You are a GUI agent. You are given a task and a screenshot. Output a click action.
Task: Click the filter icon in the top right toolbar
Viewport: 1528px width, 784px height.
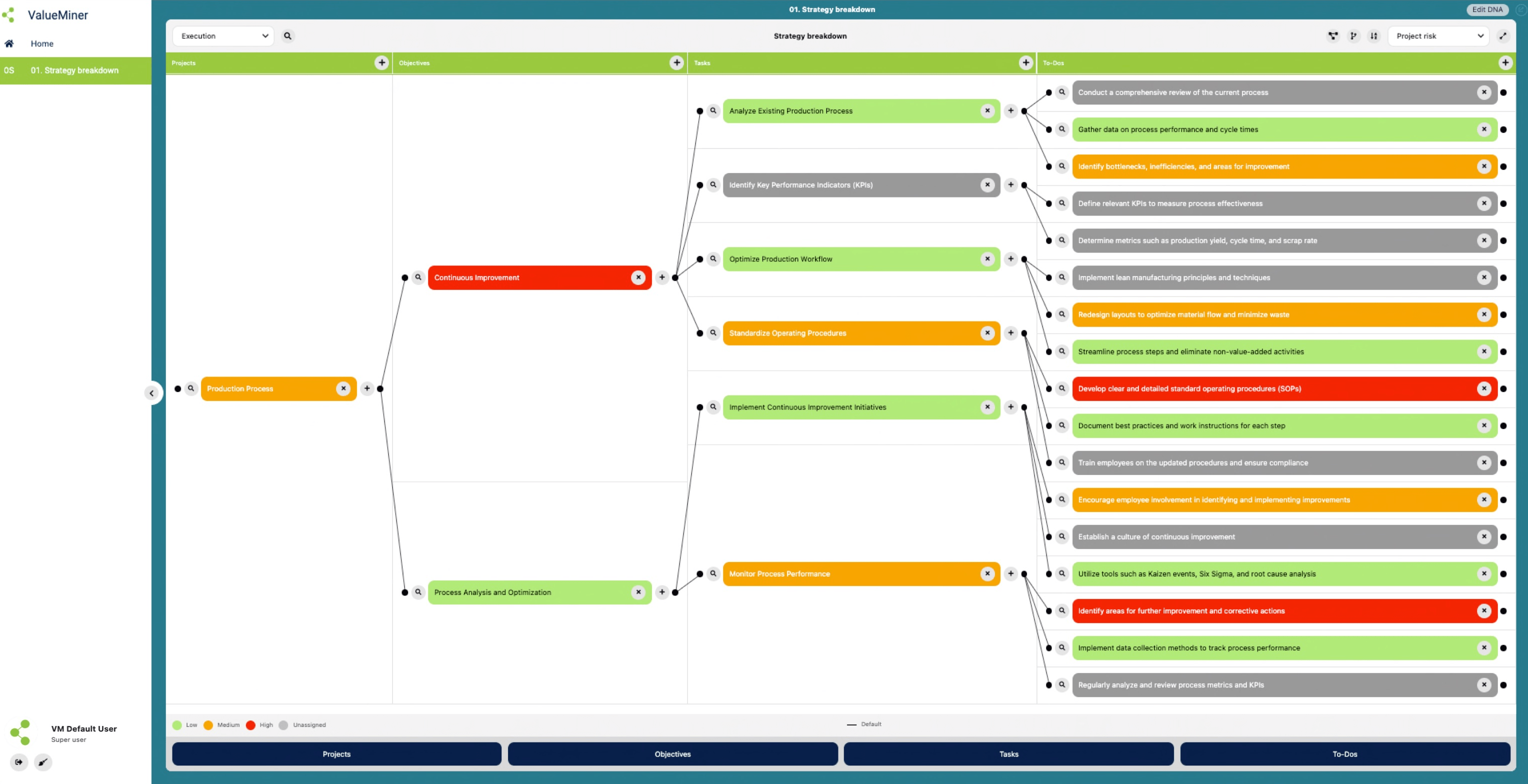(1334, 35)
